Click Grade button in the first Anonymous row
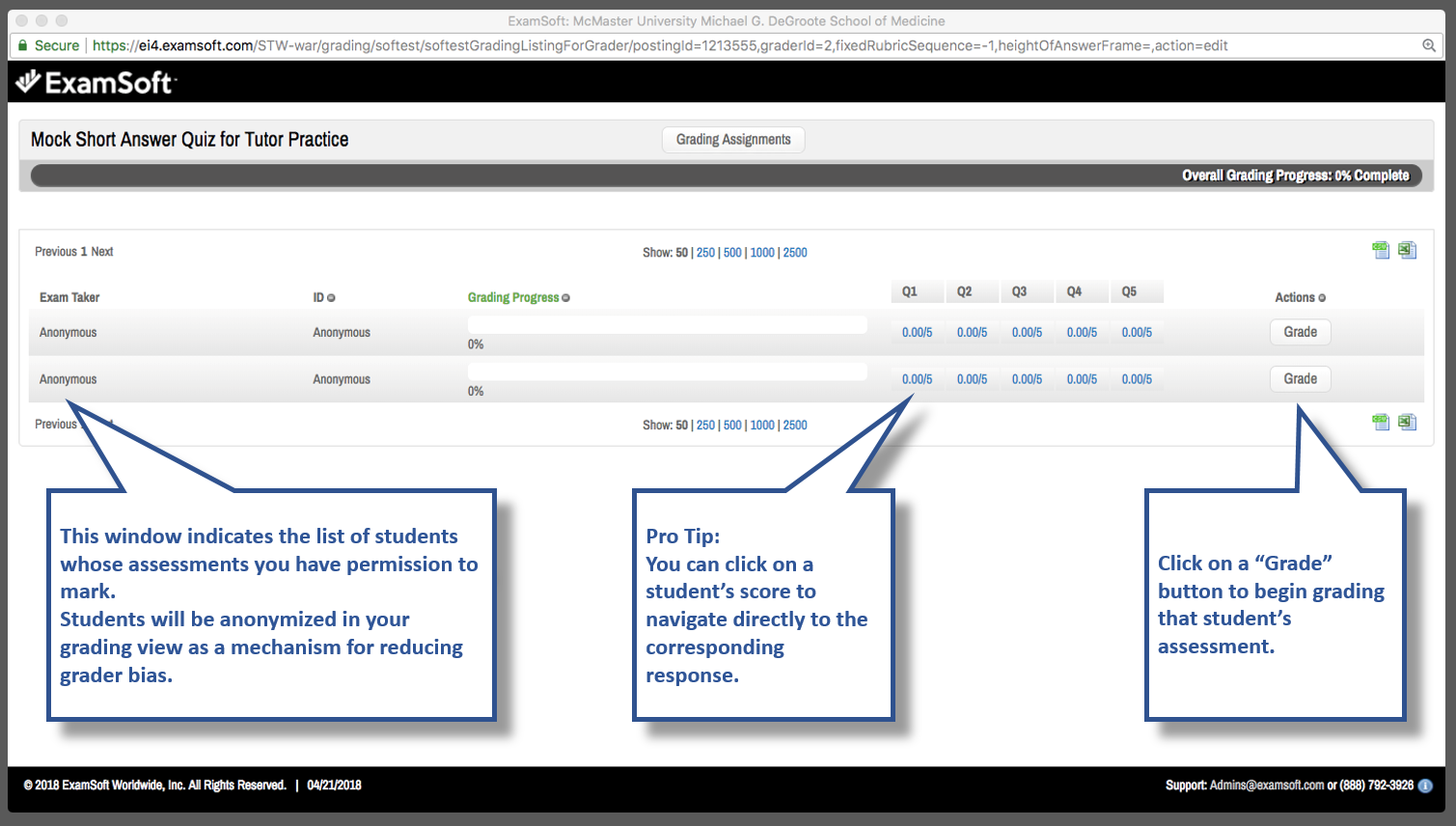Image resolution: width=1456 pixels, height=826 pixels. pos(1300,332)
